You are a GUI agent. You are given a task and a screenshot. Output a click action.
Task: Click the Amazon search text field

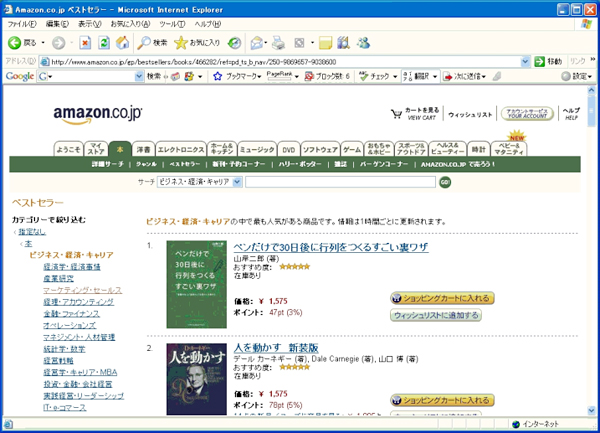click(x=340, y=182)
